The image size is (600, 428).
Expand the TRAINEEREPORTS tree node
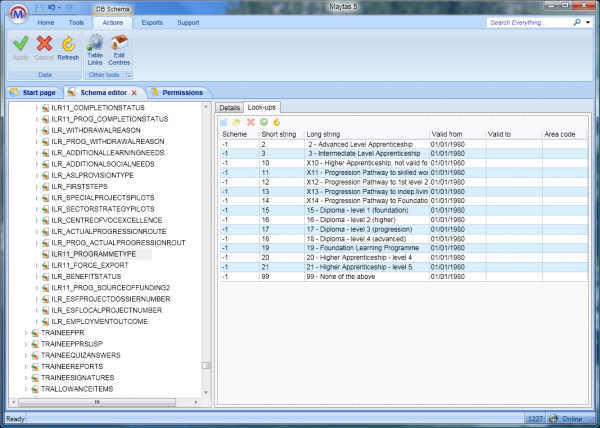27,368
